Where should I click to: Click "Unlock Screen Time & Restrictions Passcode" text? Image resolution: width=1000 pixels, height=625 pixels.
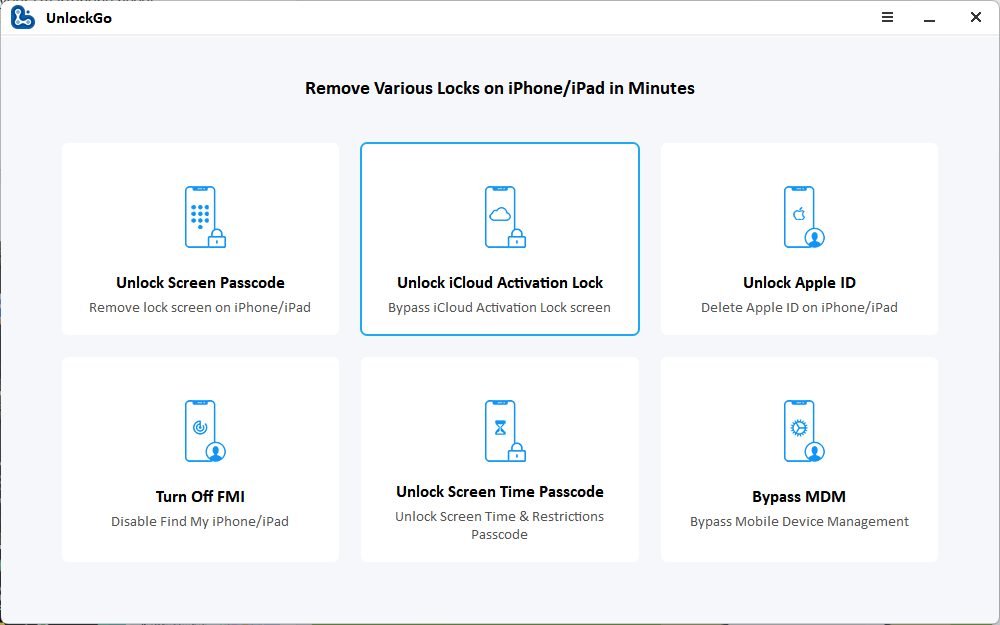point(499,526)
